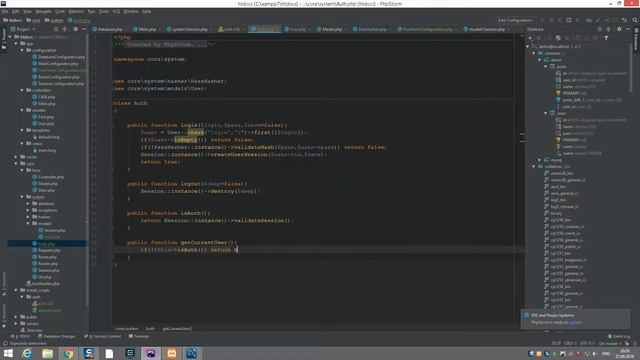Collapse the demo@localhost data source
Screen dimensions: 640x360
pos(528,47)
